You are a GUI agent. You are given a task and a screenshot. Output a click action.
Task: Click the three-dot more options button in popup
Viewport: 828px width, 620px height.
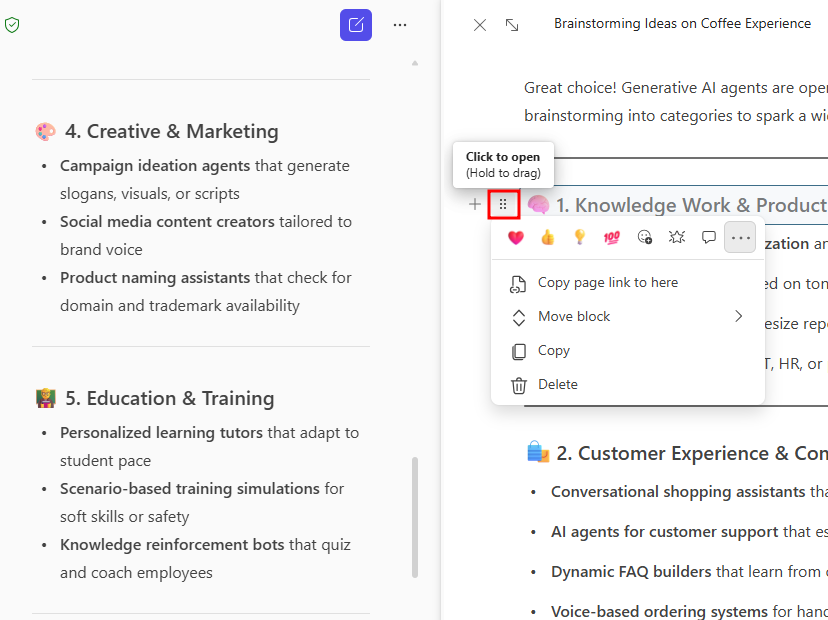tap(740, 238)
